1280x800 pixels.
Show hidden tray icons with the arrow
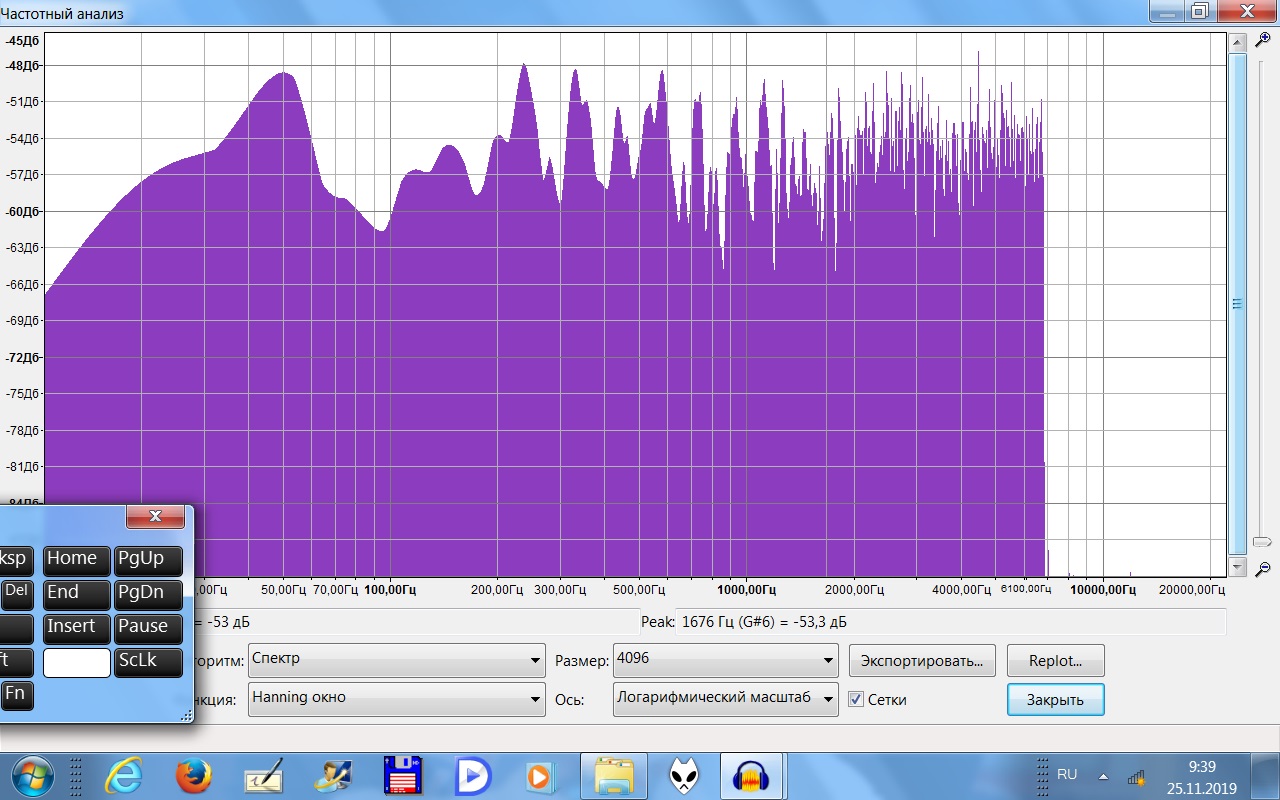pyautogui.click(x=1103, y=776)
